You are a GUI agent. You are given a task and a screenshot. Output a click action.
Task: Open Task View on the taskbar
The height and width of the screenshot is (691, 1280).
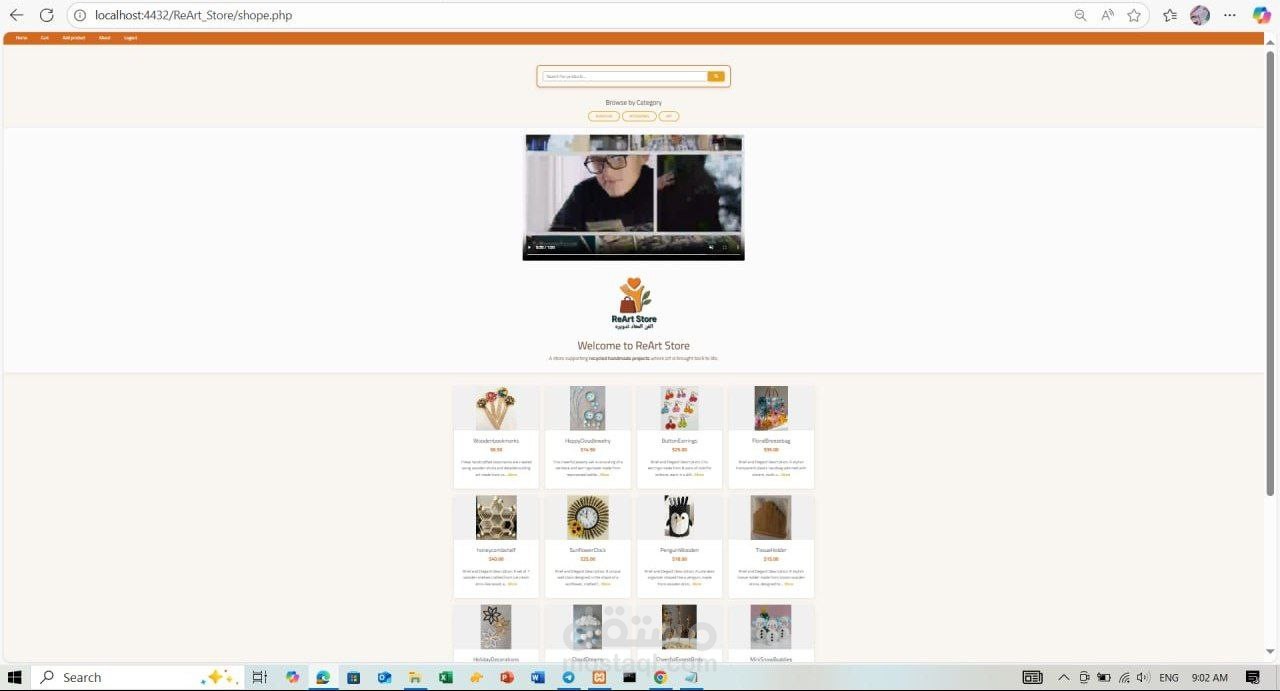tap(260, 677)
